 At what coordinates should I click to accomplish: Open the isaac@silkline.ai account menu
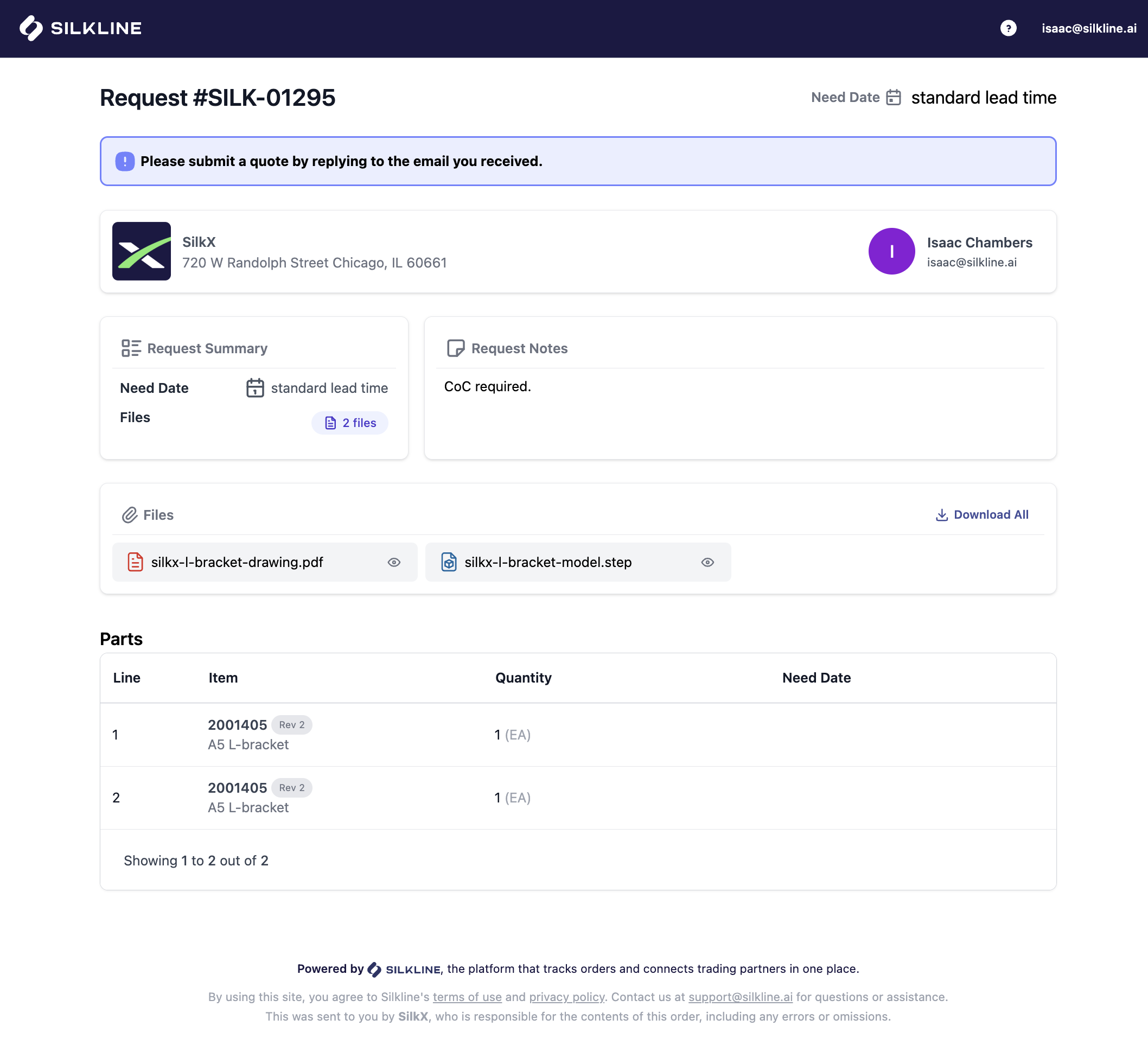click(x=1088, y=28)
